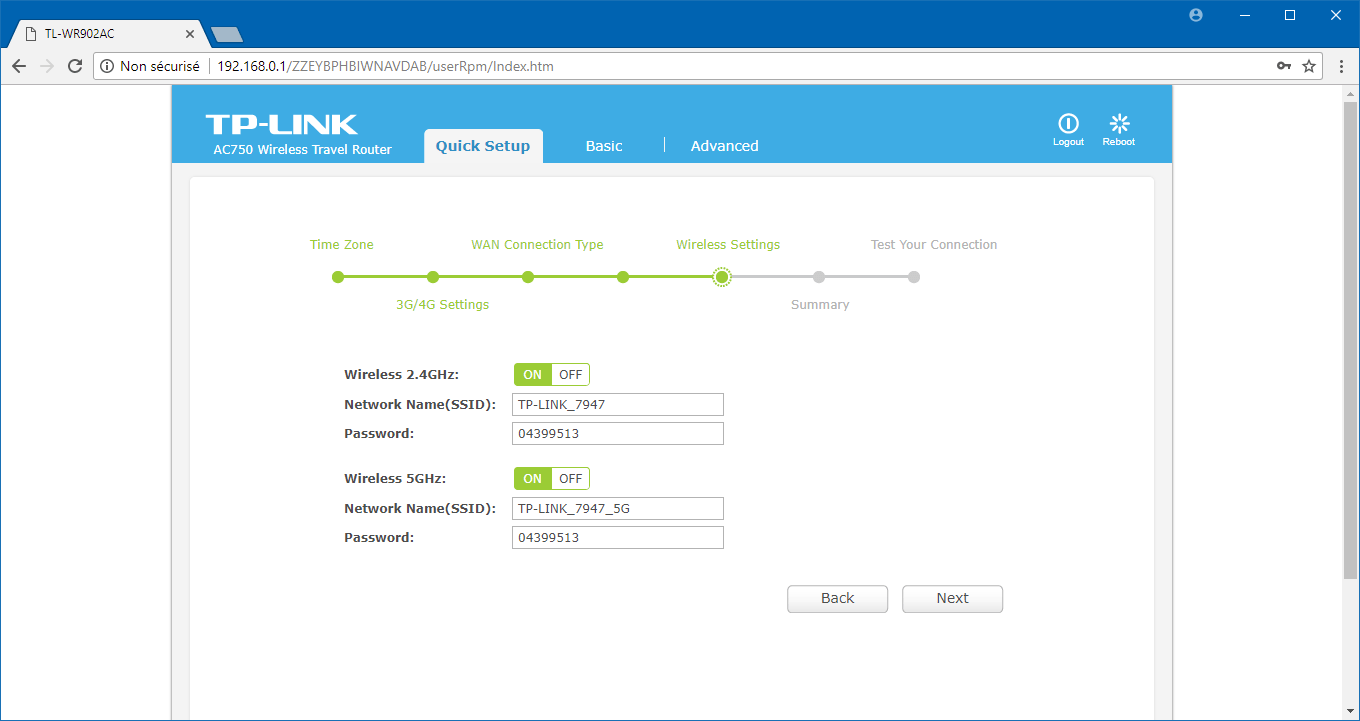The width and height of the screenshot is (1360, 721).
Task: Click the 2.4GHz Password field
Action: pos(617,433)
